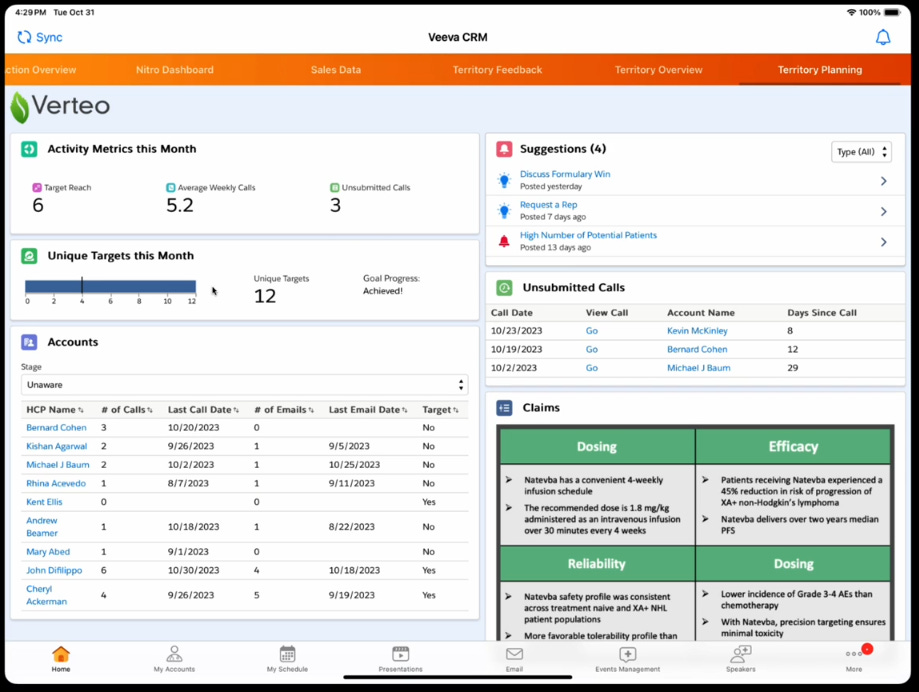This screenshot has height=692, width=919.
Task: Click the Accounts panel icon
Action: (29, 342)
